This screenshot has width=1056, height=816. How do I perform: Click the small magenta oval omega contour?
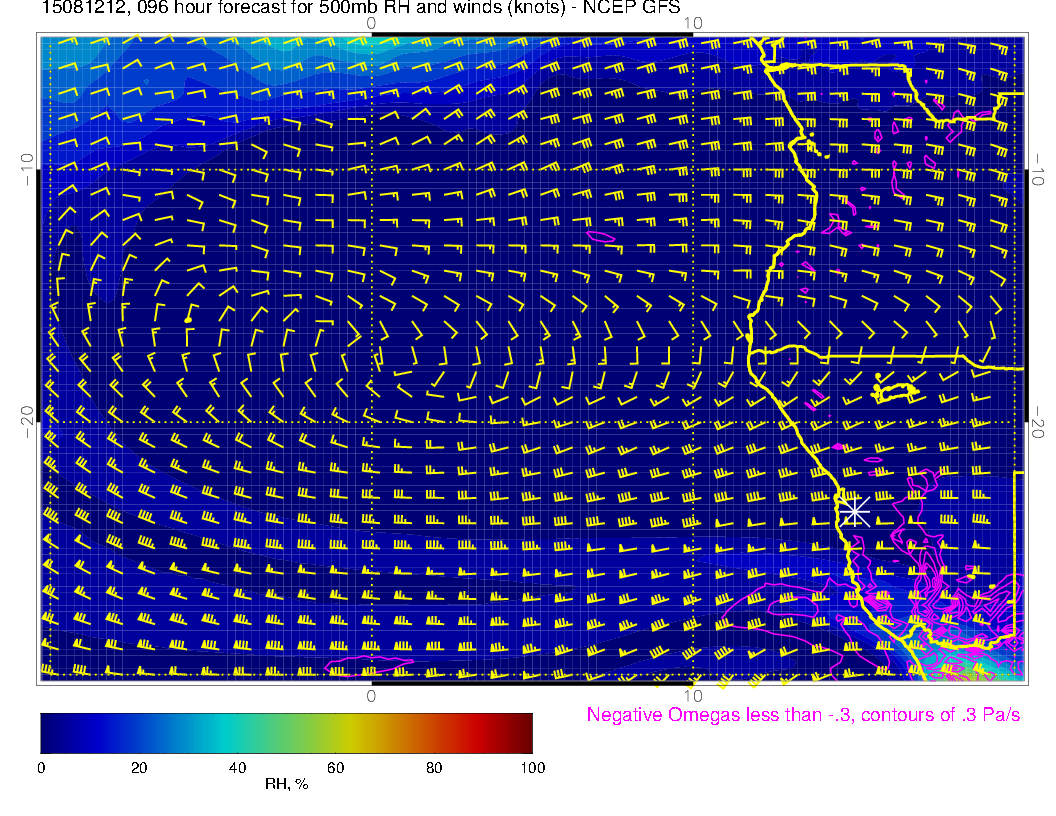tap(600, 236)
